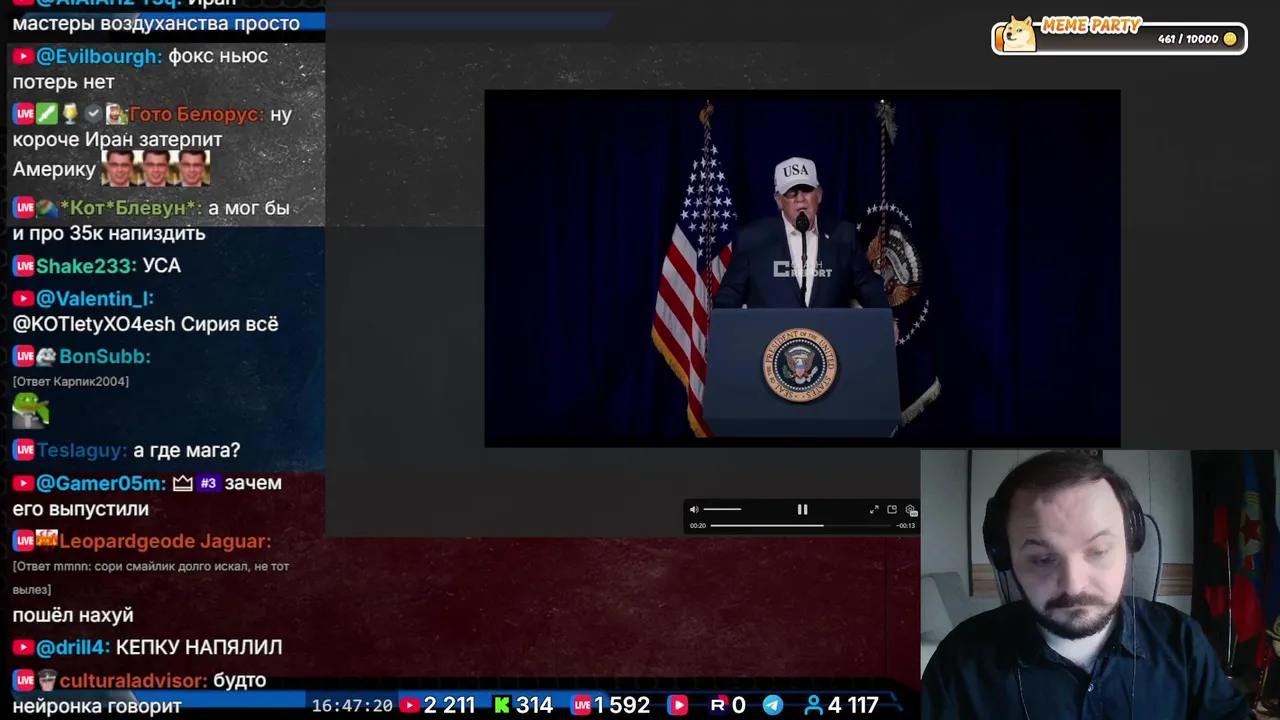Click the Kick viewer count icon
1280x720 pixels.
pos(502,705)
